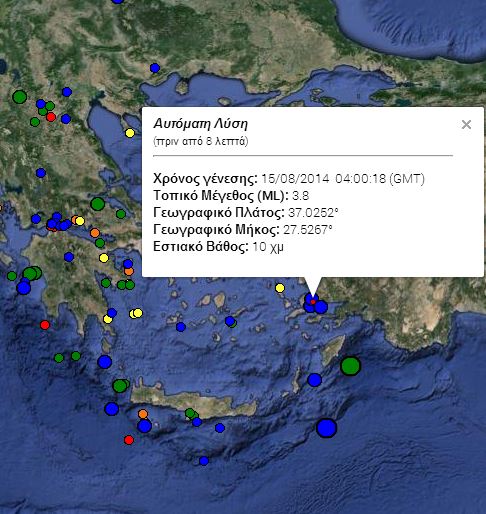
Task: Click the yellow marker just left of the popup pointer
Action: click(280, 288)
